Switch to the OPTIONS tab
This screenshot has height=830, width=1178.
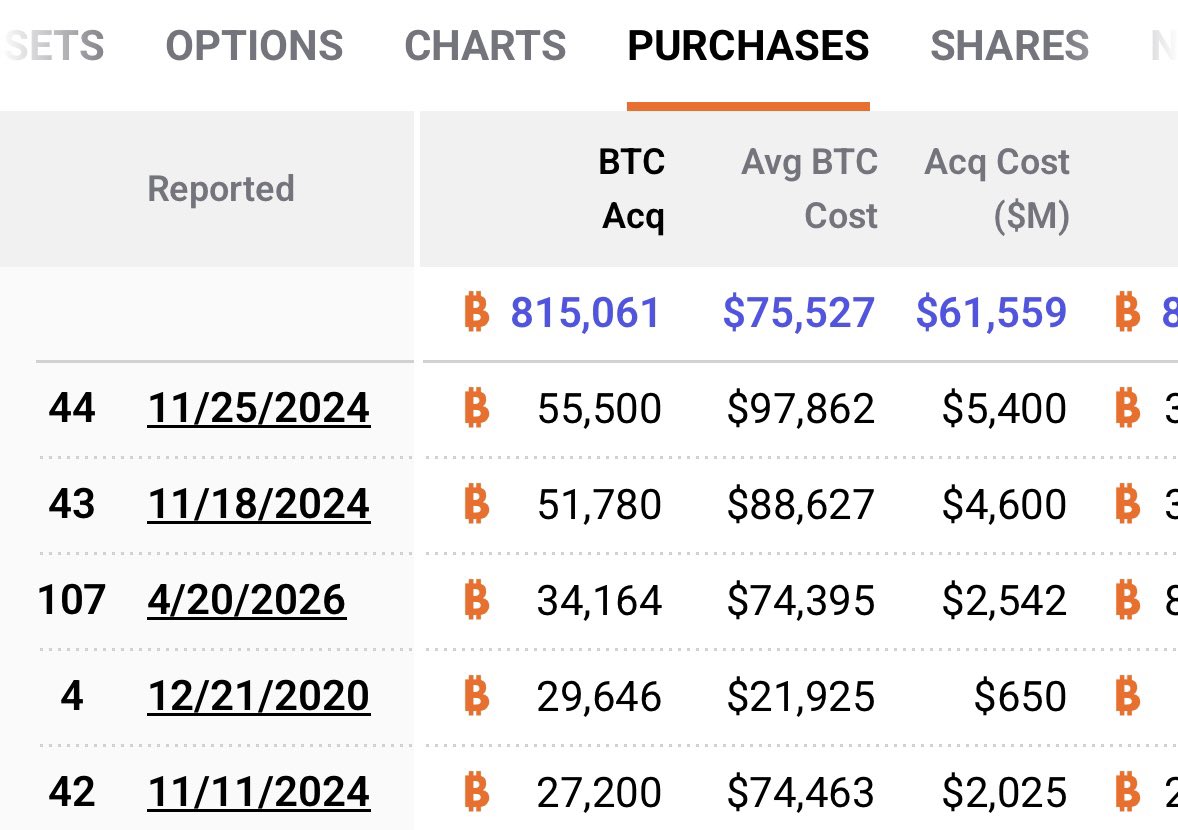point(254,46)
